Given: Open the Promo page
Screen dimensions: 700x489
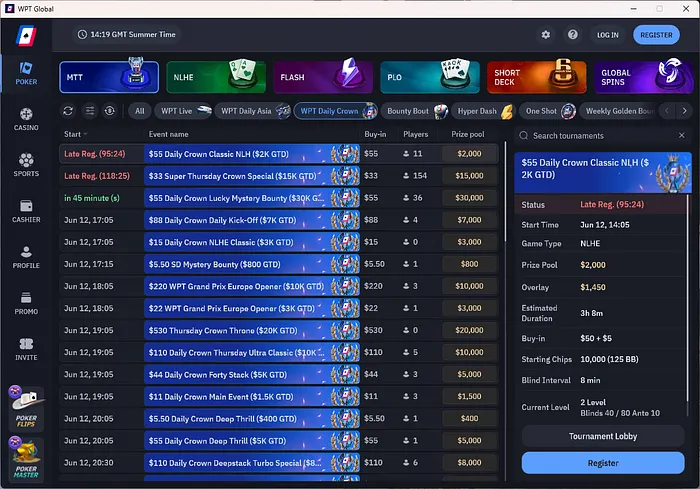Looking at the screenshot, I should 26,304.
